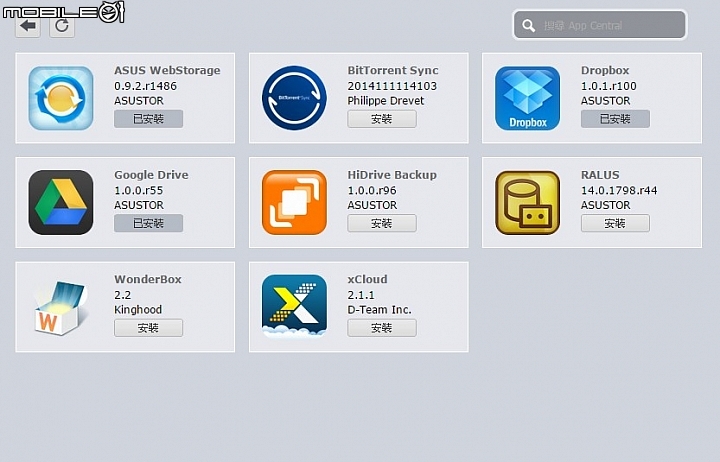Open the Google Drive app icon
This screenshot has width=720, height=462.
click(x=61, y=203)
